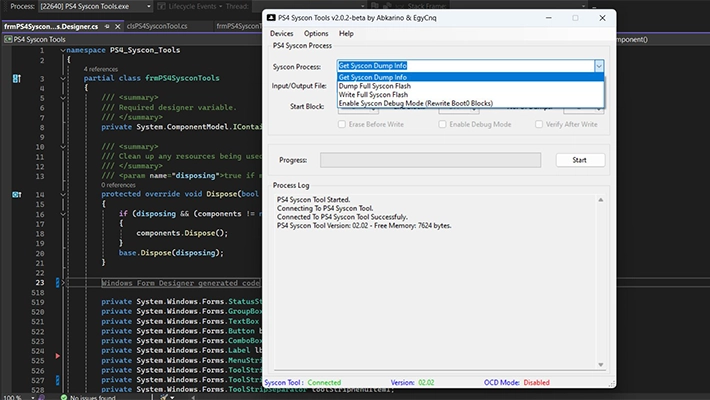Click log line with 'Free Memory: 7624 bytes.'
The height and width of the screenshot is (400, 710).
tap(364, 226)
